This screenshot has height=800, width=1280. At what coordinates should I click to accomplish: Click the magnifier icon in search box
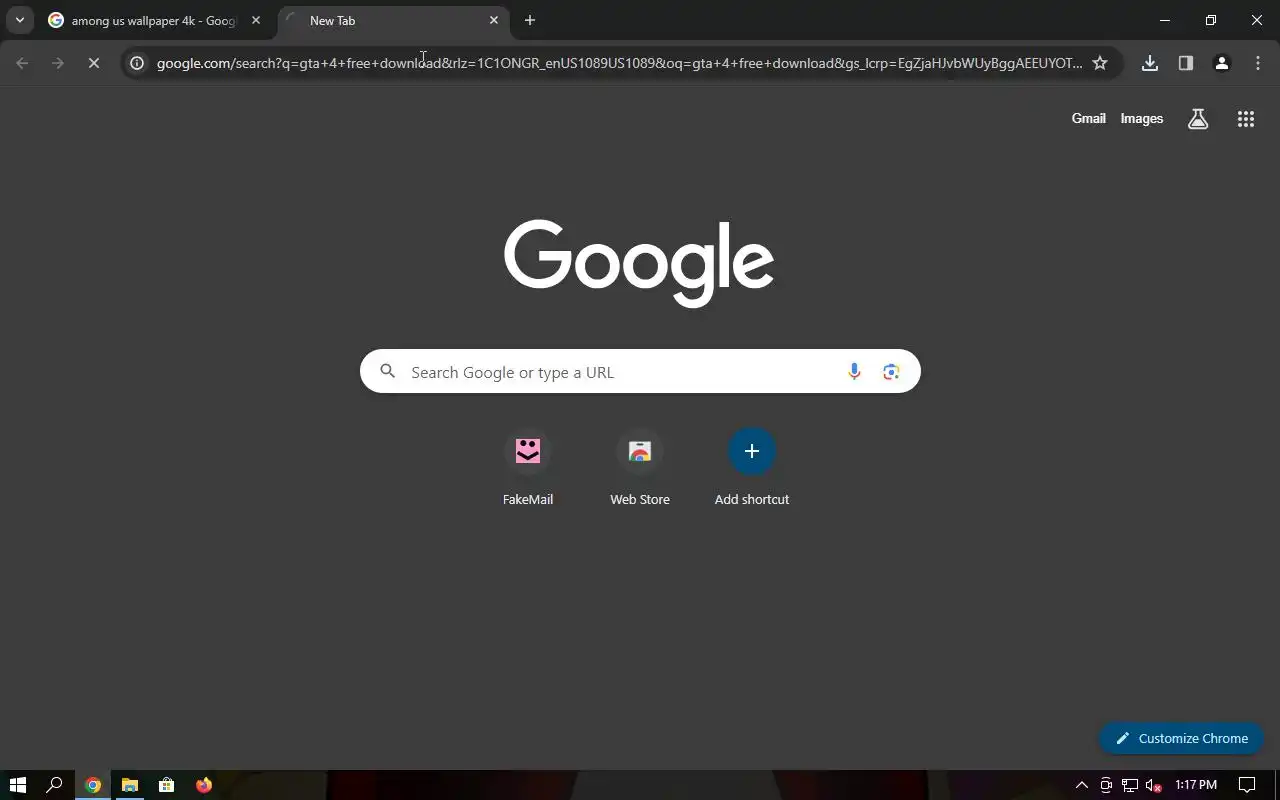pos(387,372)
